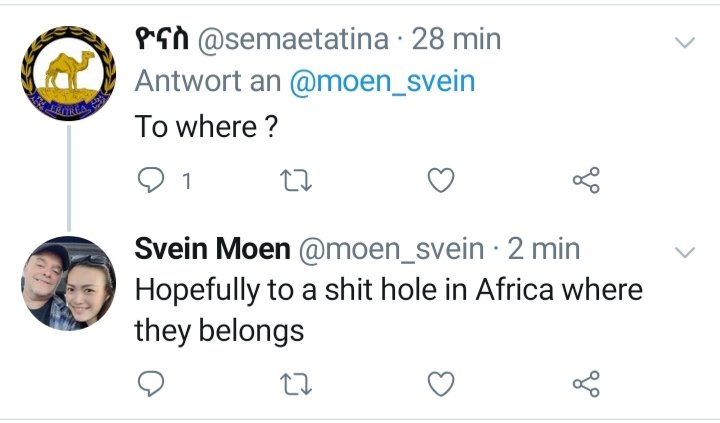Click the "2 min" timestamp
Screen dimensions: 720x423
pos(542,250)
